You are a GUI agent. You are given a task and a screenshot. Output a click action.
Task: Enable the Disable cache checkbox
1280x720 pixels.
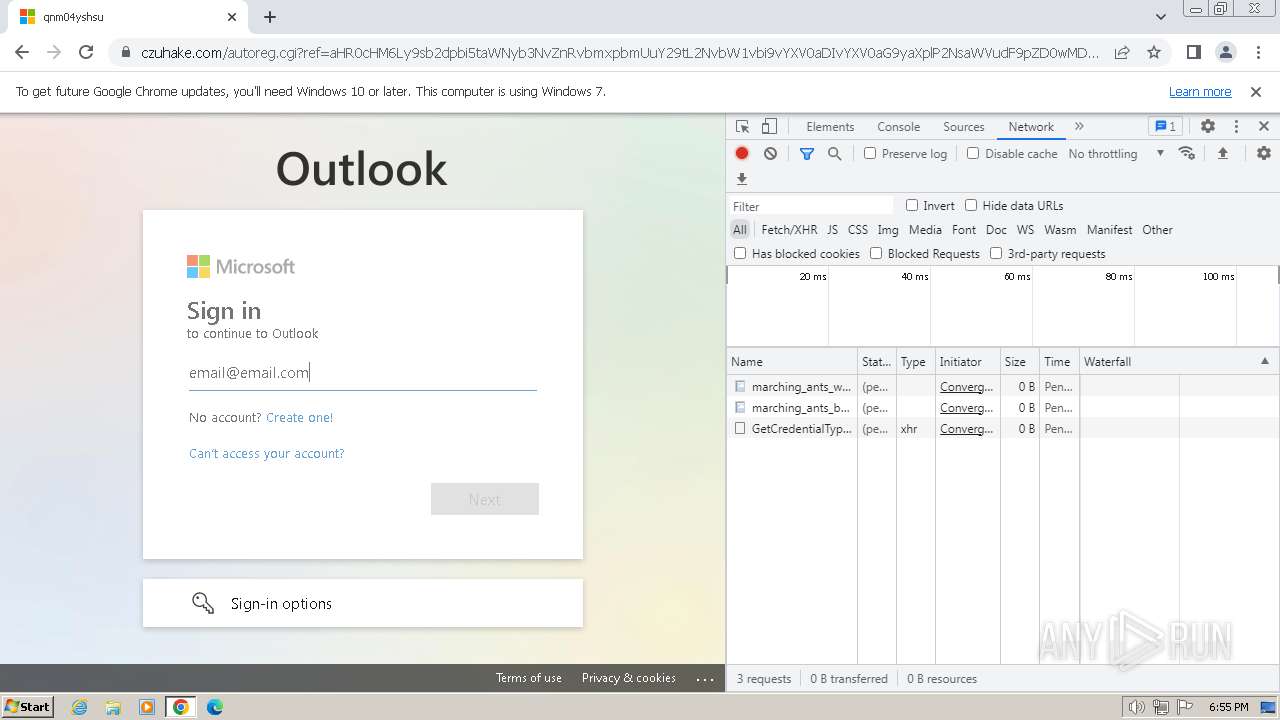(x=973, y=153)
